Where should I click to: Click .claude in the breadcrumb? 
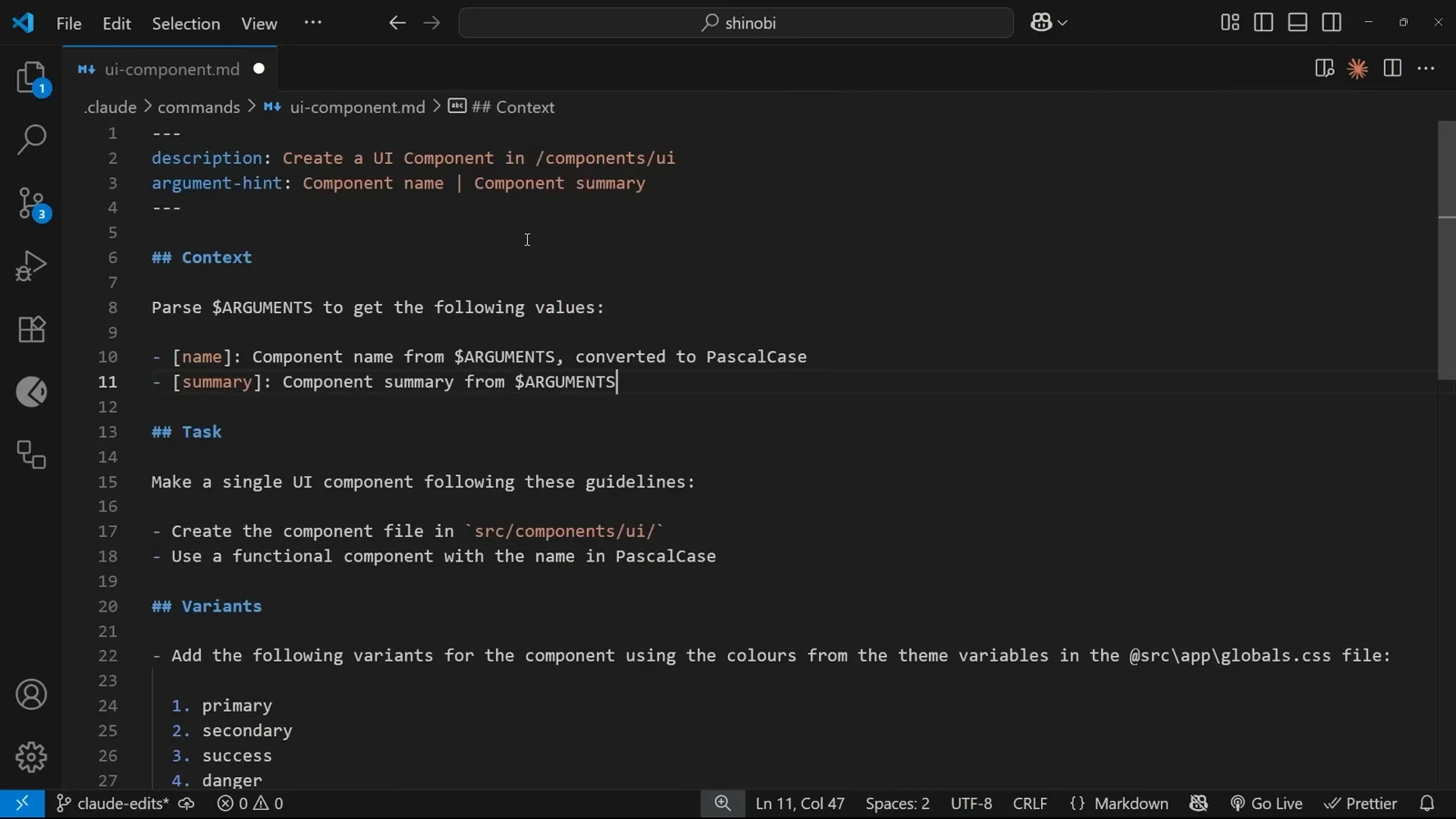tap(109, 107)
